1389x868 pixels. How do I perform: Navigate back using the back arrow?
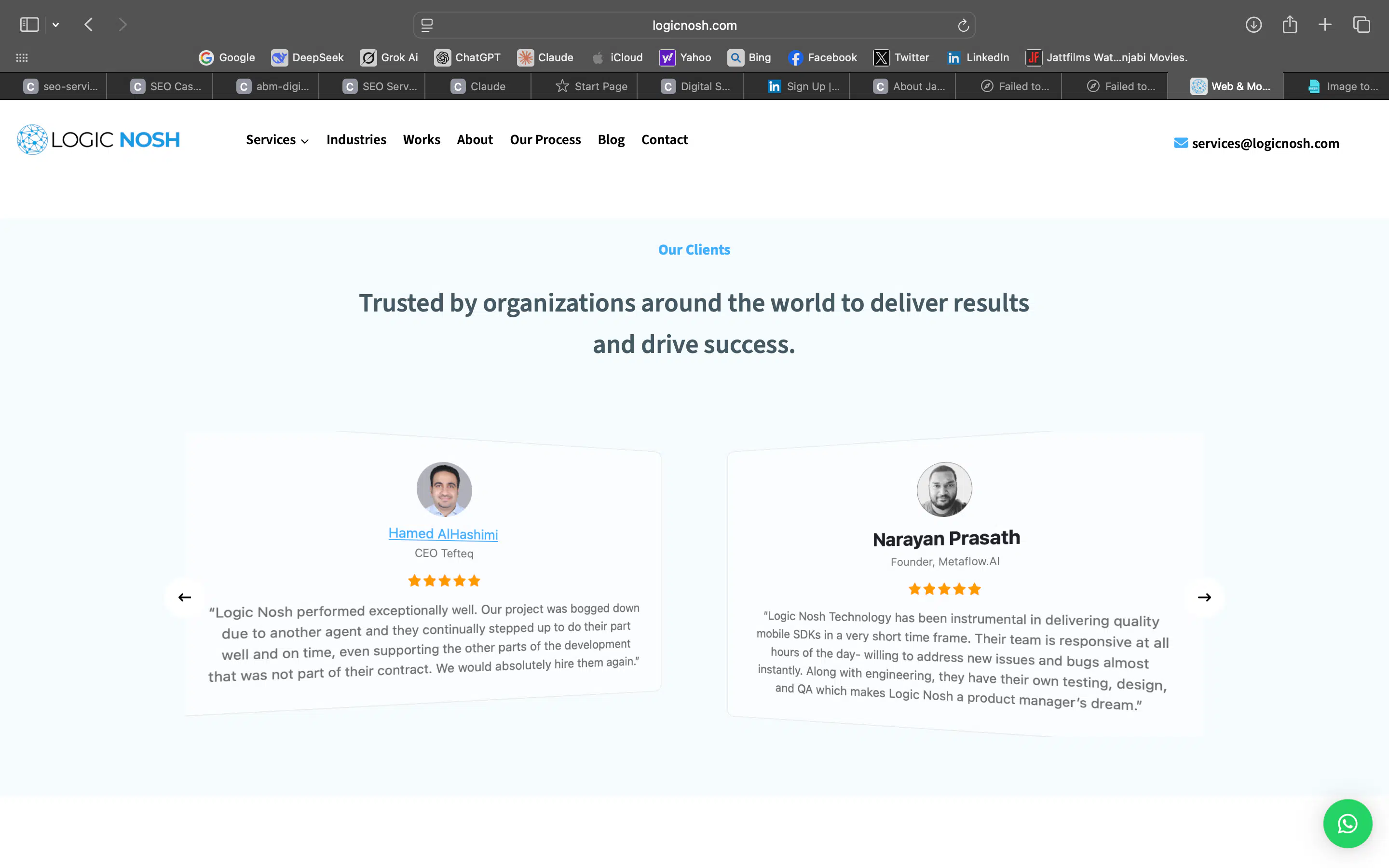(88, 25)
